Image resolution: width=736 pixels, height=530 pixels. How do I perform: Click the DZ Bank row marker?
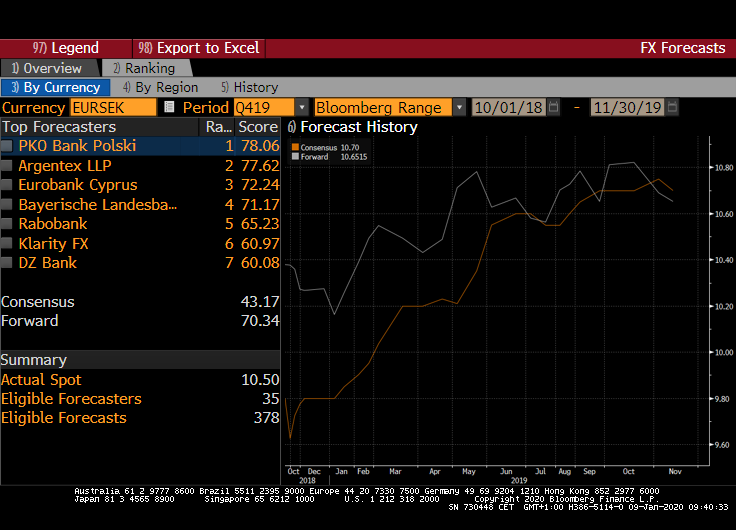point(8,263)
